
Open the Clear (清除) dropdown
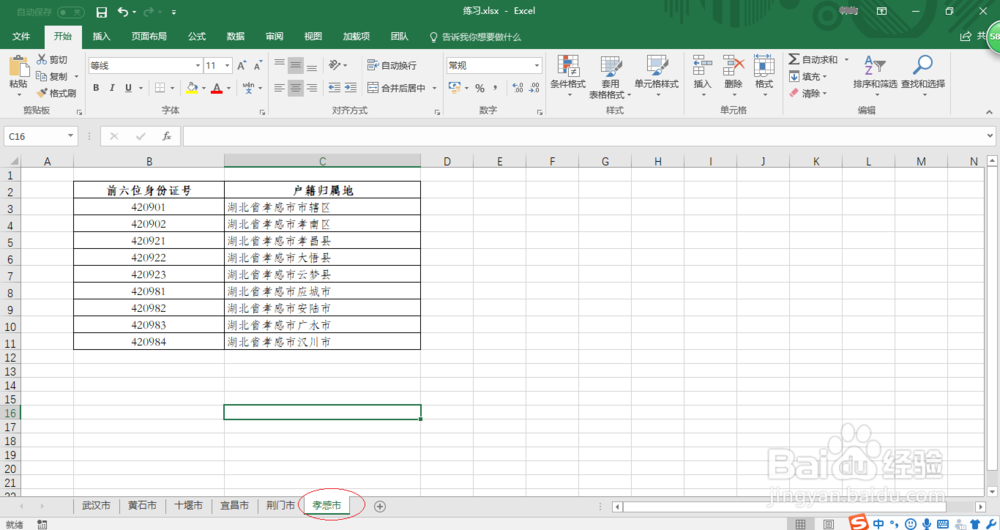[x=808, y=93]
